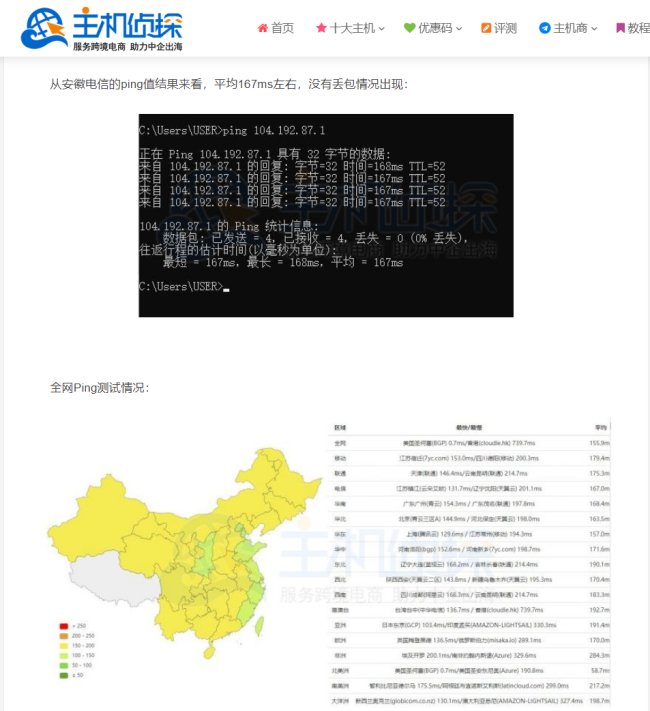Click the 175.3ms average table cell
The image size is (650, 711).
coord(599,473)
